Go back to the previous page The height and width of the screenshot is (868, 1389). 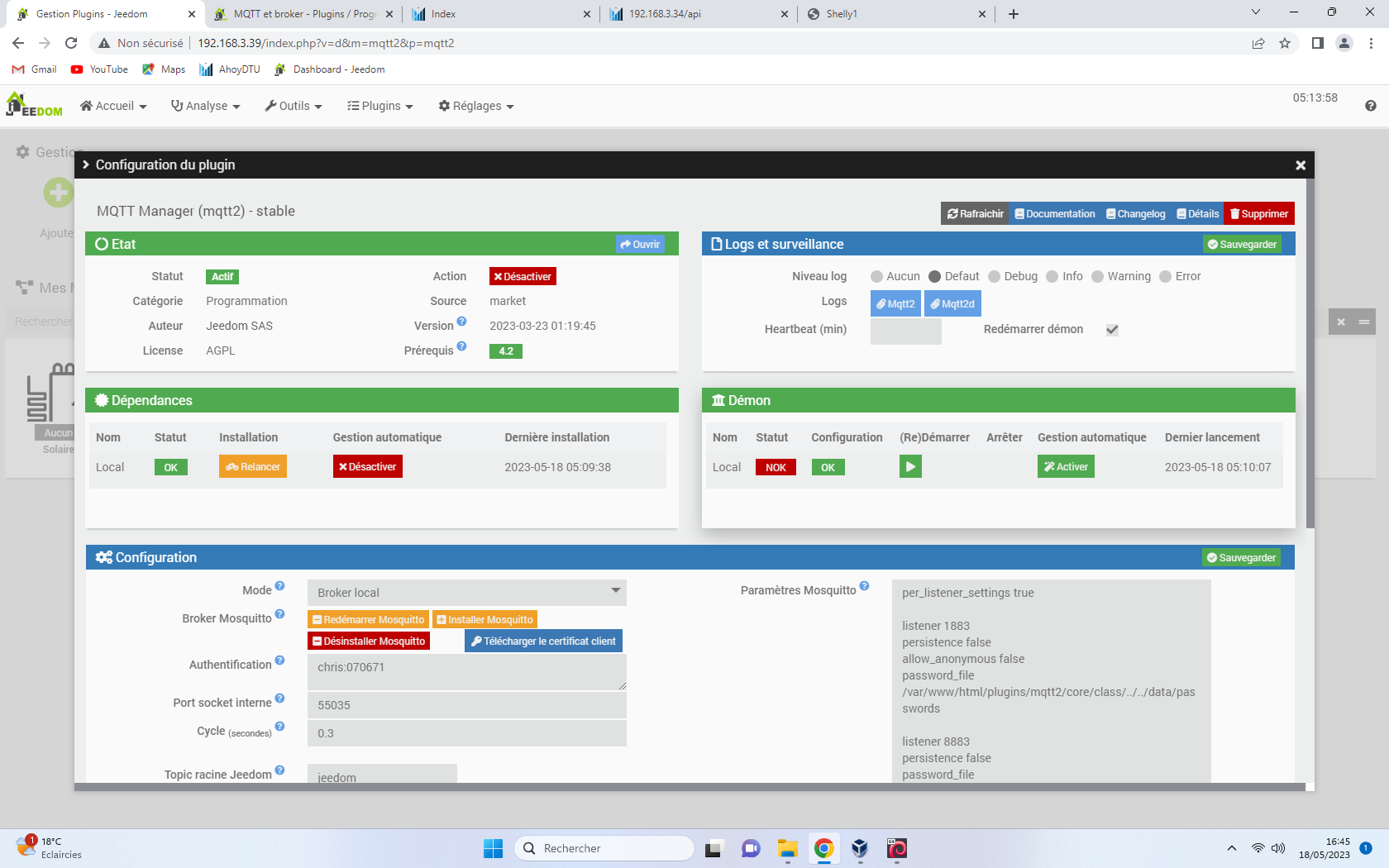tap(18, 43)
